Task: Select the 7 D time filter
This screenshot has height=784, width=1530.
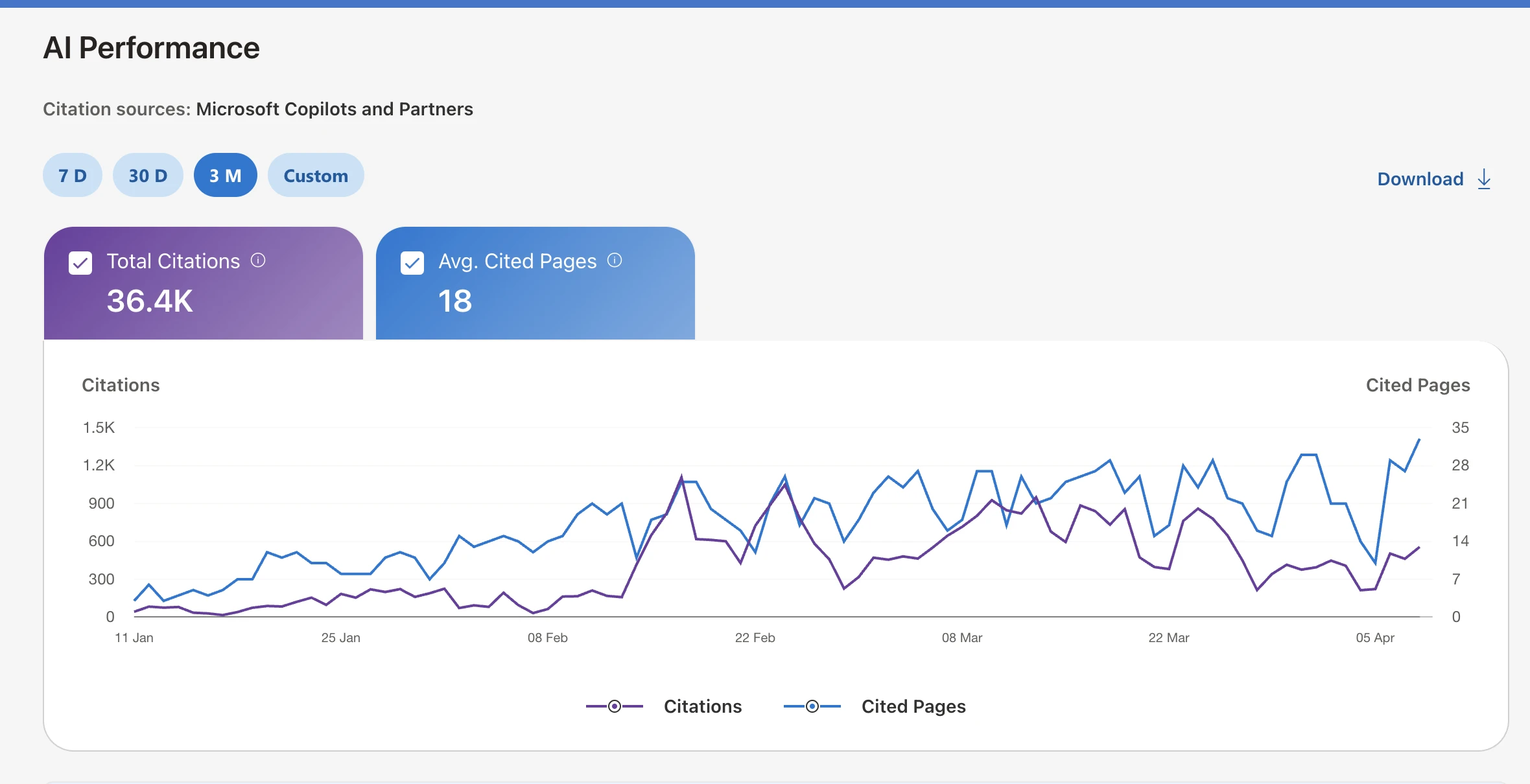Action: click(x=72, y=175)
